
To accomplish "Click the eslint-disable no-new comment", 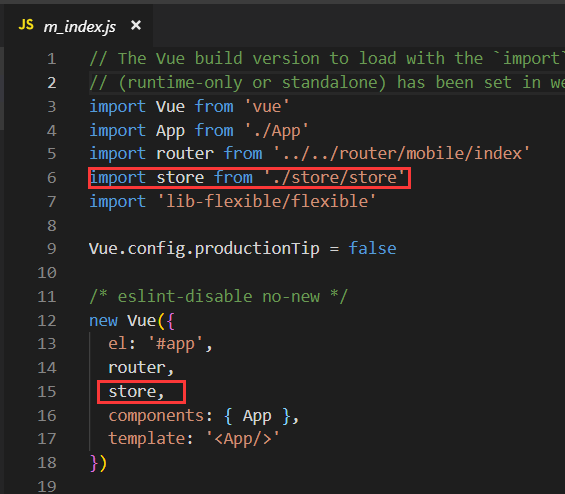I will click(x=218, y=297).
